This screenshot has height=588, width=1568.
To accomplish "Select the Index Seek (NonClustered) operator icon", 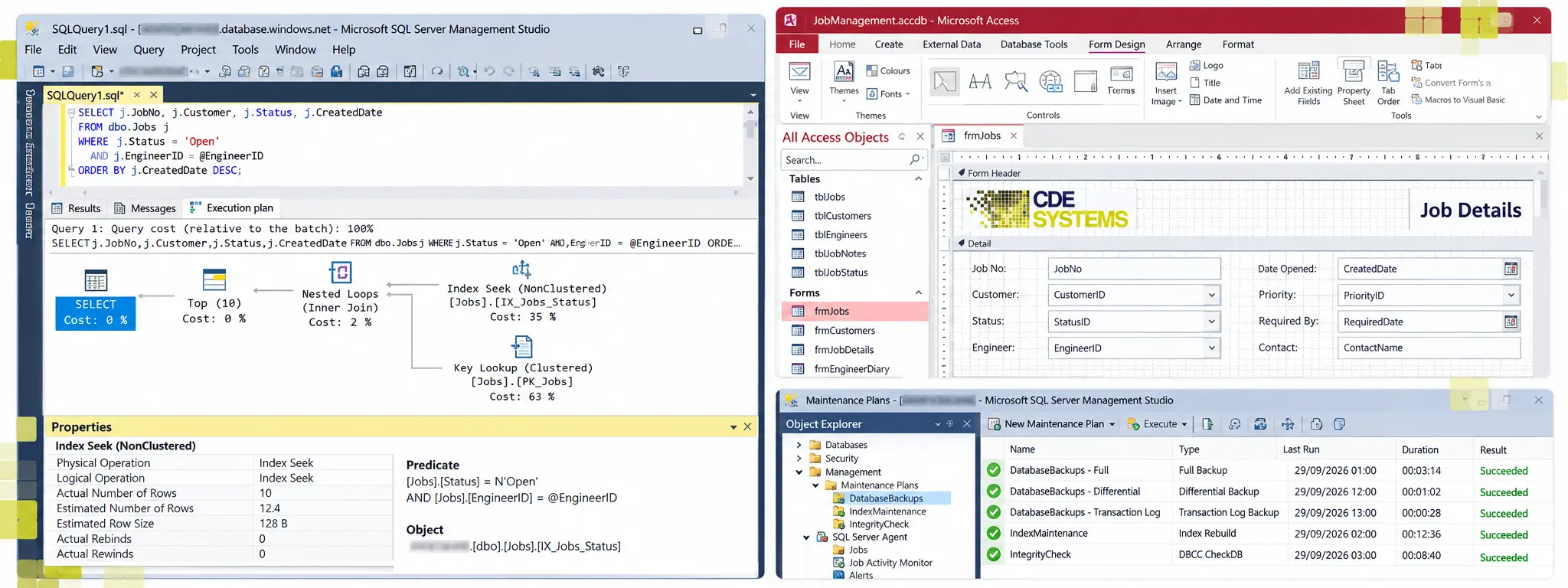I will pyautogui.click(x=521, y=269).
